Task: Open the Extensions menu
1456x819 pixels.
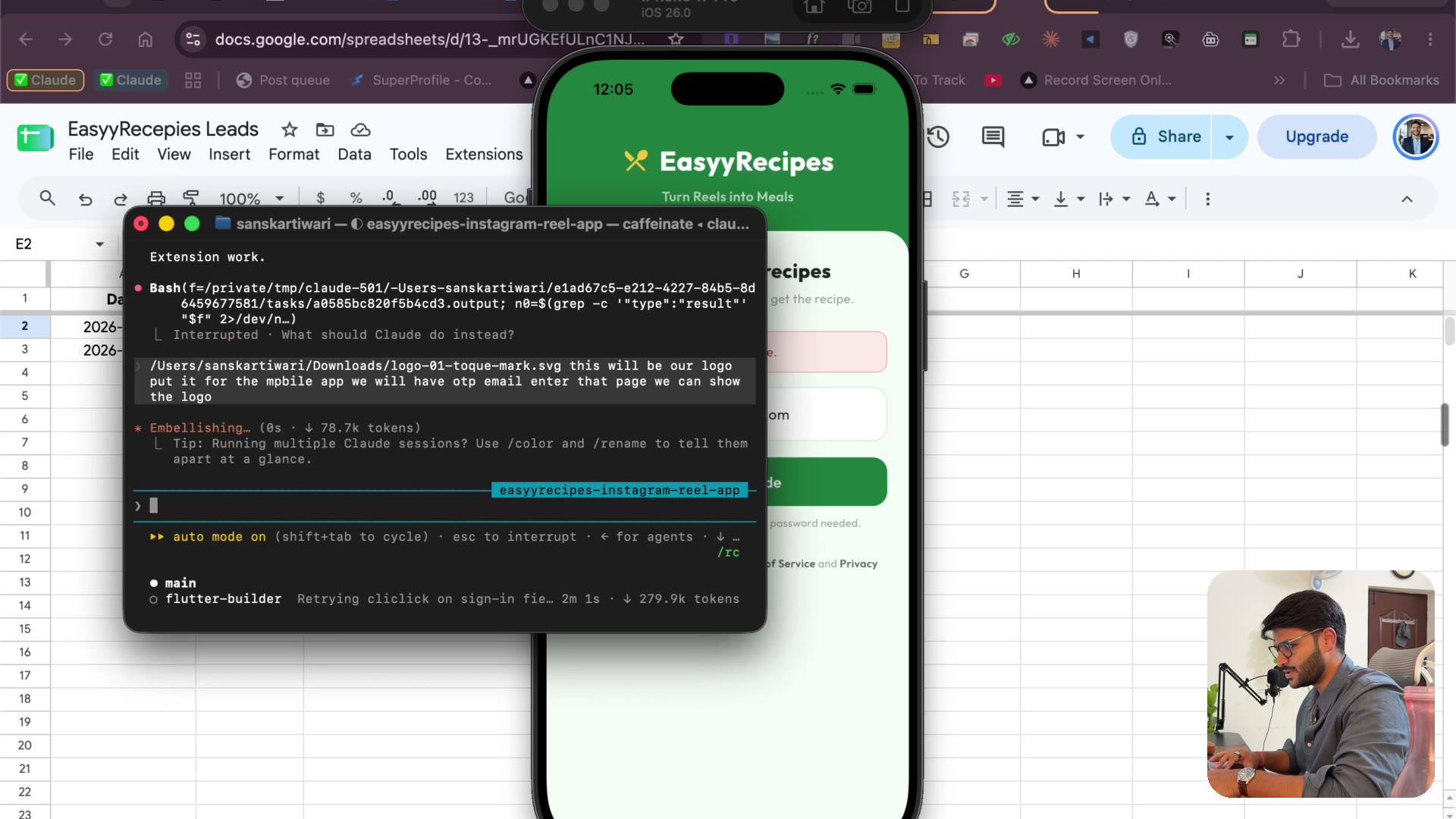Action: point(484,154)
